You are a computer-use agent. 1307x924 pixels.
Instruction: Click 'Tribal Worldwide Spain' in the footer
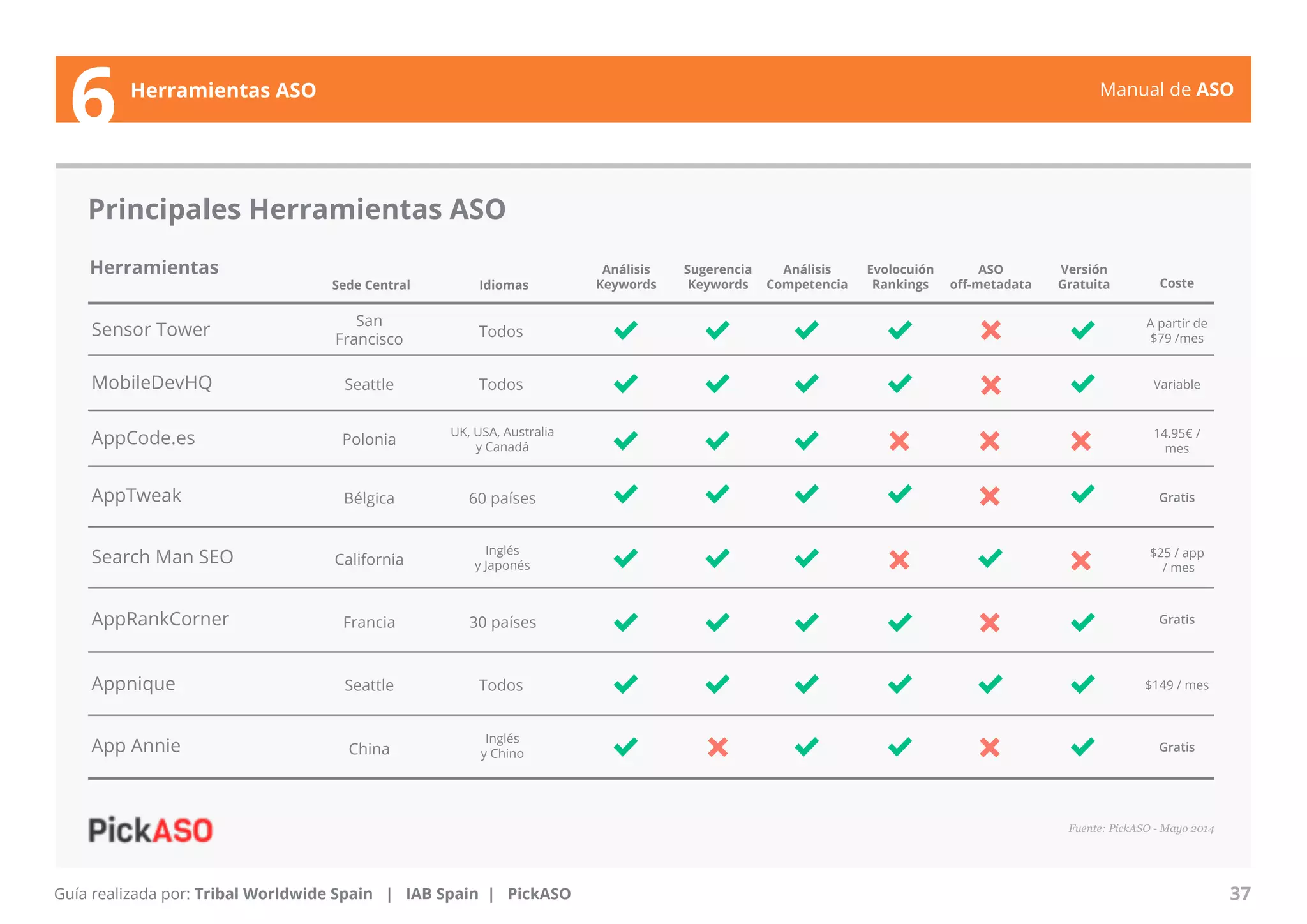[283, 893]
